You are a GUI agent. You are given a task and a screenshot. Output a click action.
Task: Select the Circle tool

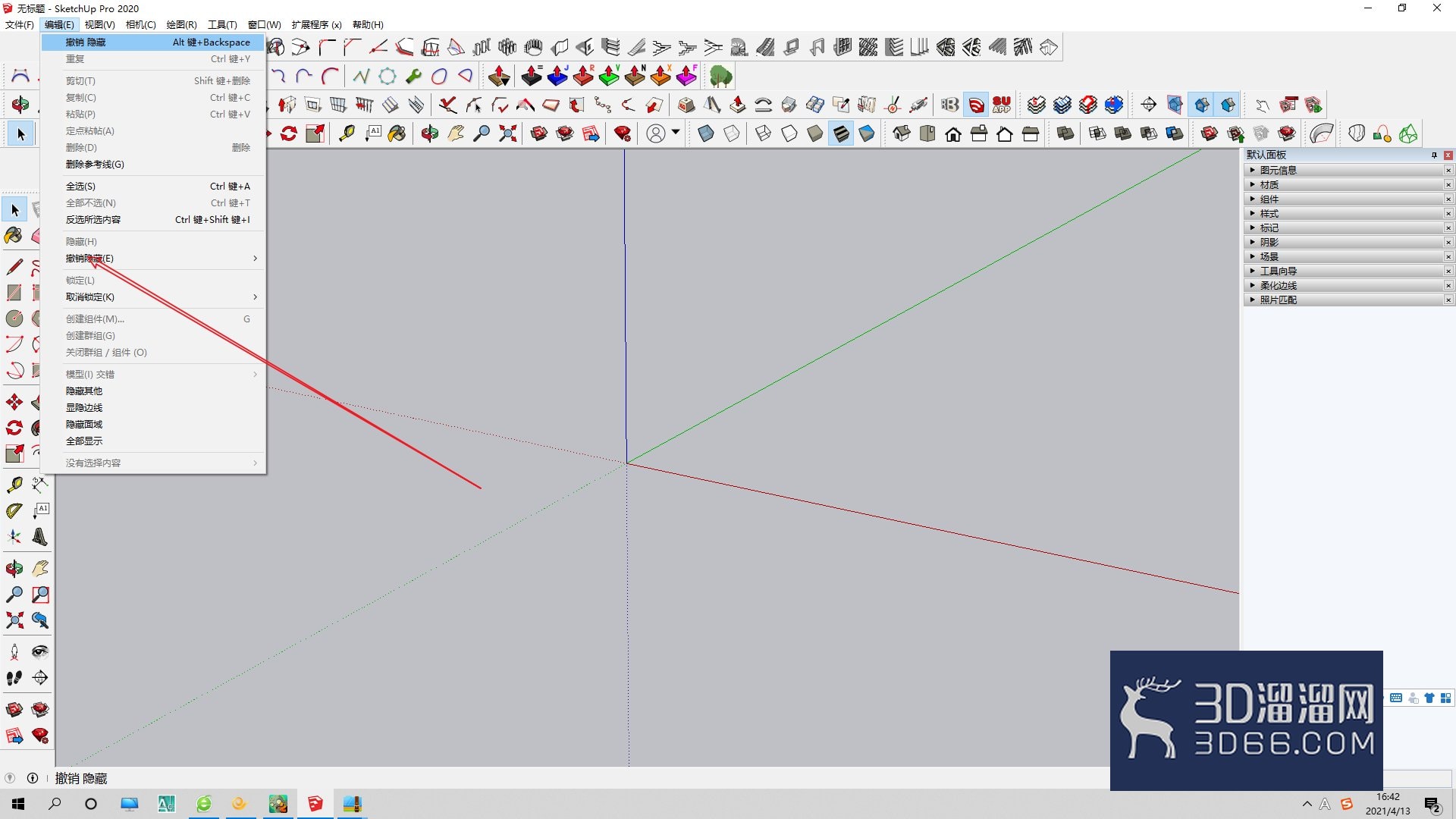pos(14,318)
